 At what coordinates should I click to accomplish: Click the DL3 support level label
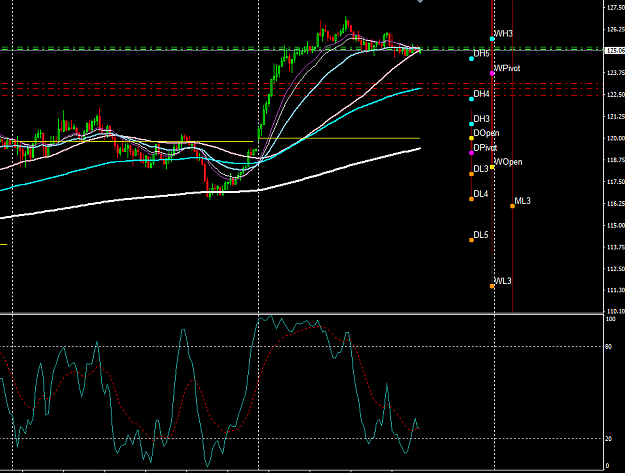pos(481,169)
